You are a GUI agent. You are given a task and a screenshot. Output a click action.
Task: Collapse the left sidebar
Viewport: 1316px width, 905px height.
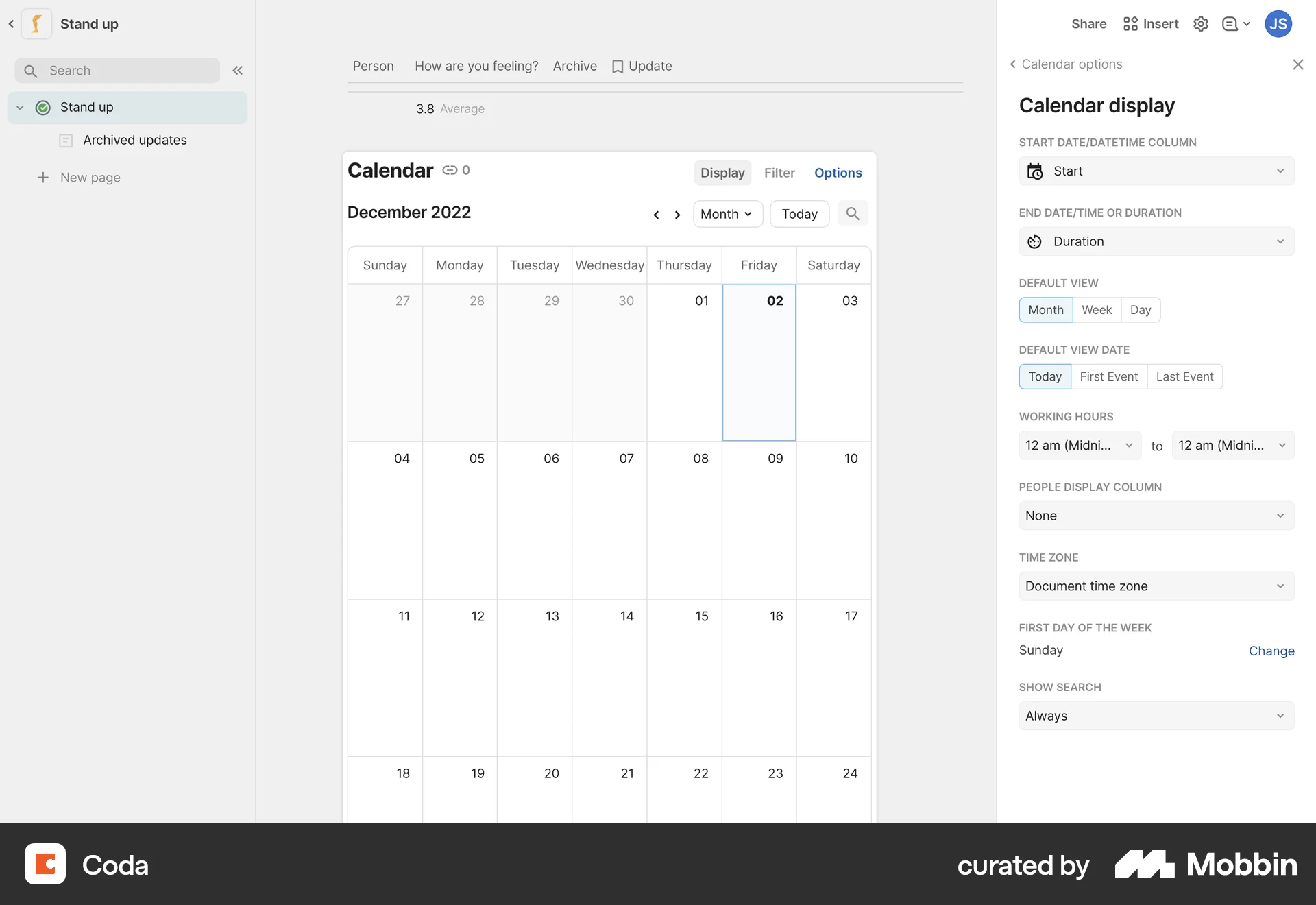238,70
